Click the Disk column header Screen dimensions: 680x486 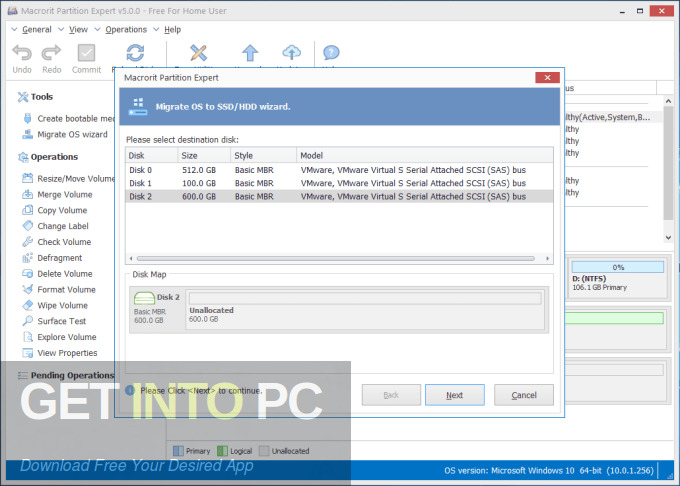[x=152, y=155]
